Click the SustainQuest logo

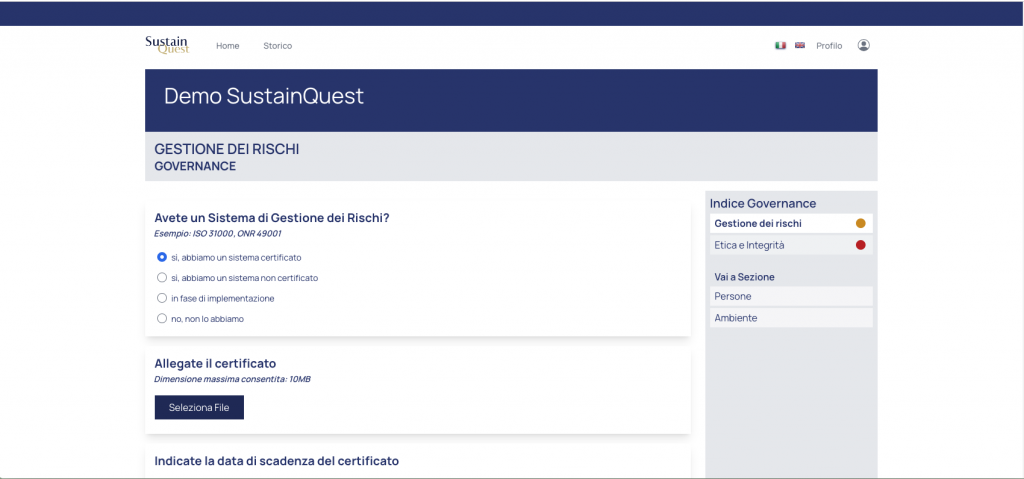pyautogui.click(x=167, y=45)
